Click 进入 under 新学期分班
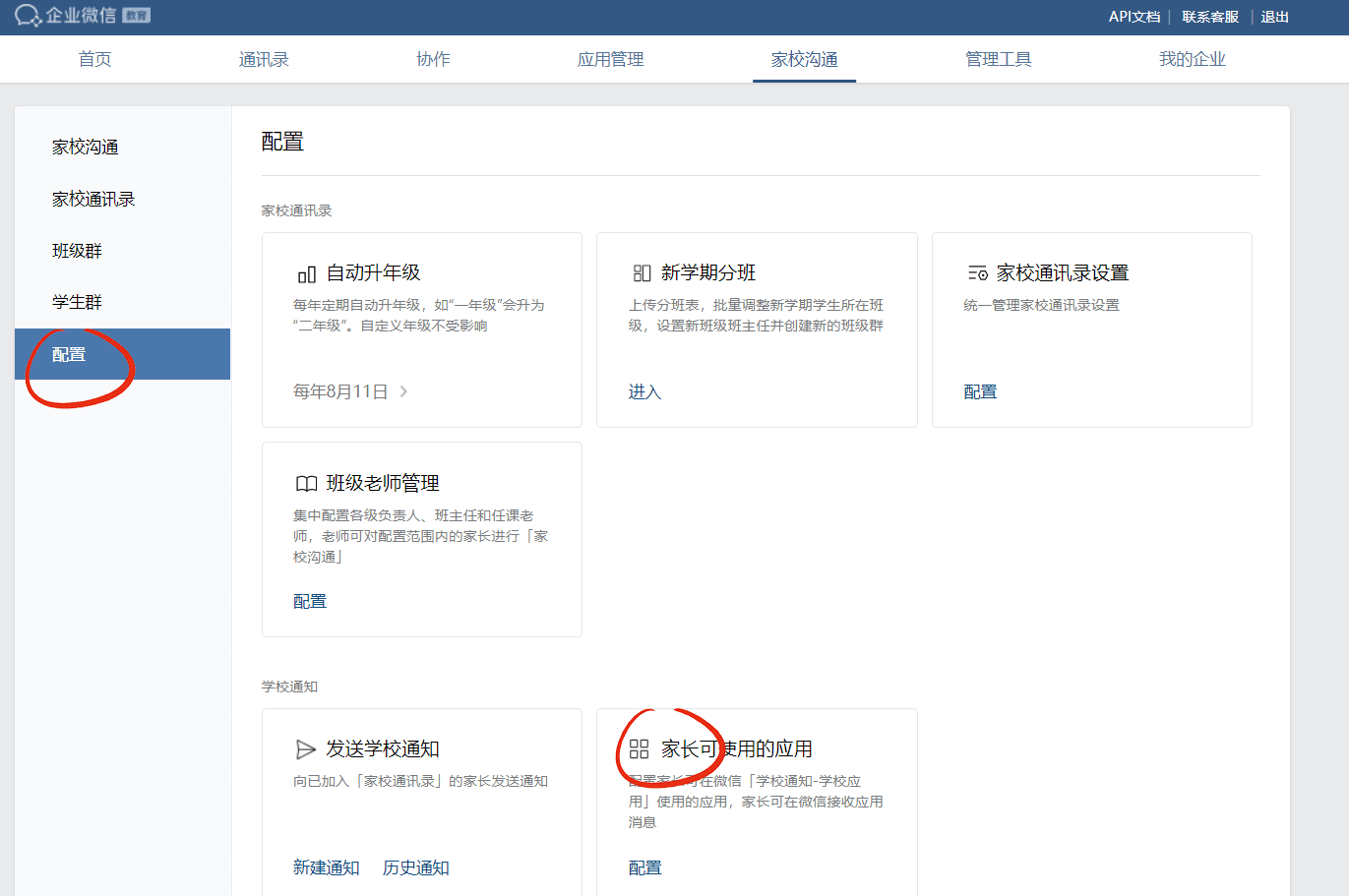The image size is (1349, 896). (x=644, y=391)
